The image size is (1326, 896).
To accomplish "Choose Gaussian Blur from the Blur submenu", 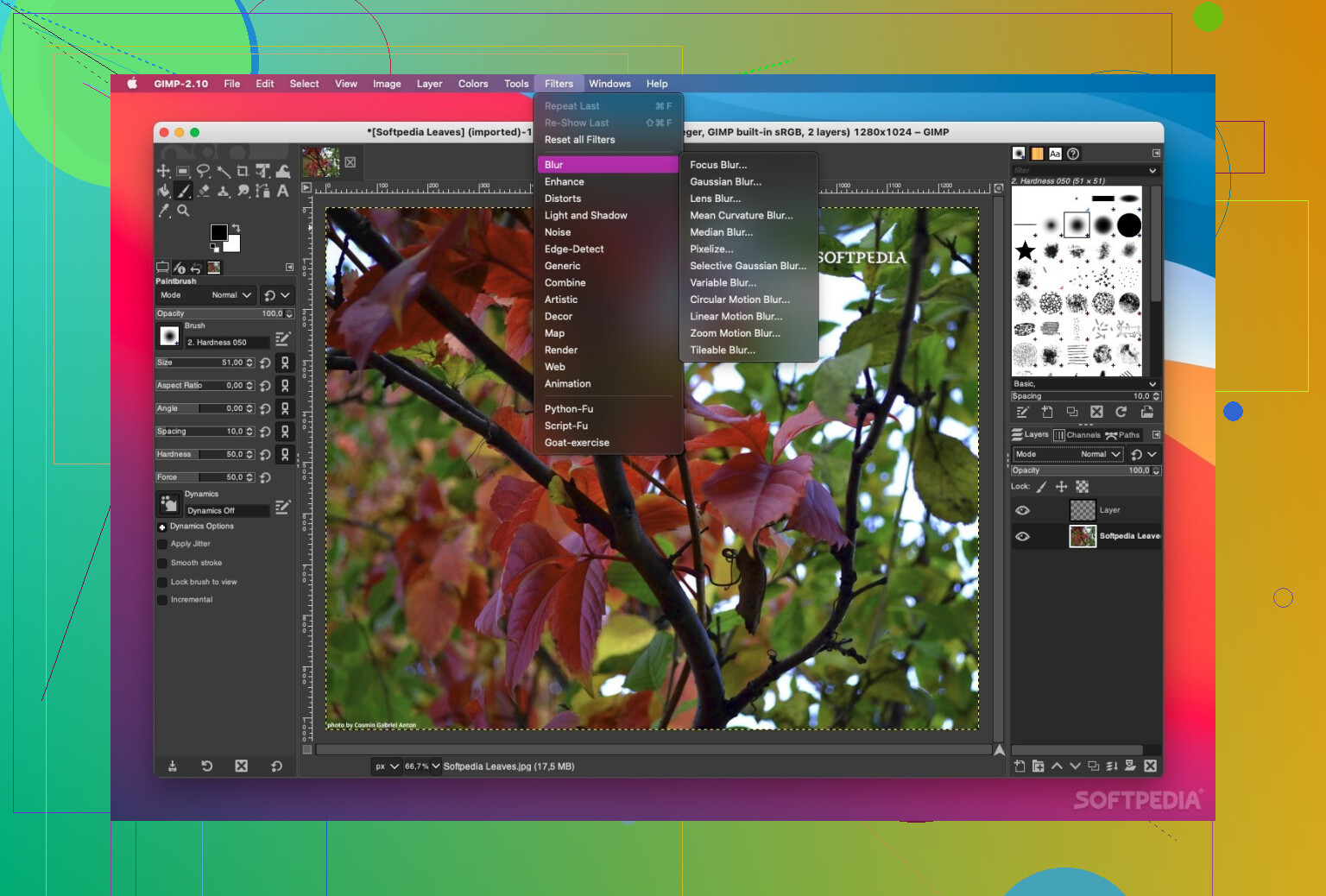I will point(725,181).
